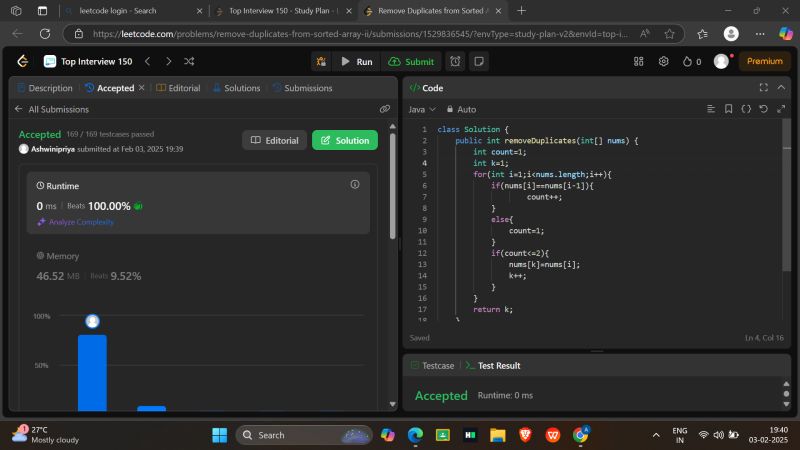The width and height of the screenshot is (800, 450).
Task: Open the layout grid icon
Action: click(x=638, y=61)
